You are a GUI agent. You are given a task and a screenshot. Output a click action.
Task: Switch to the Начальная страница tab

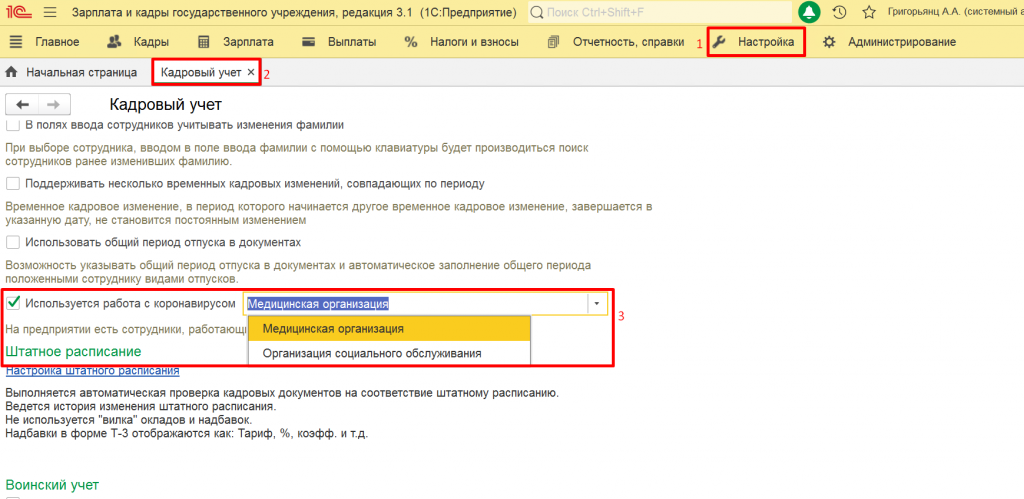pos(82,72)
